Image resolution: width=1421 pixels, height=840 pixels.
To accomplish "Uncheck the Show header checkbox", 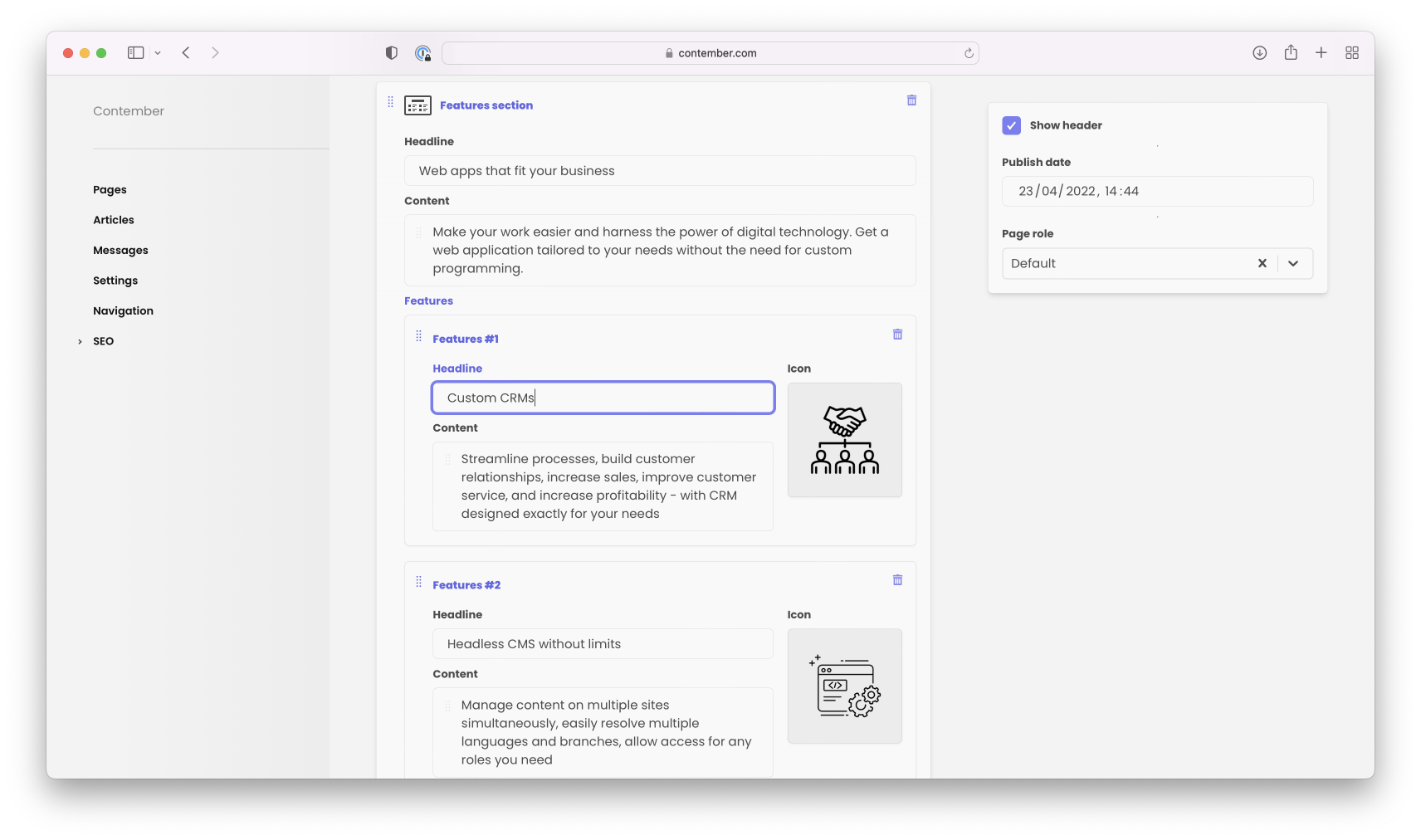I will point(1011,125).
